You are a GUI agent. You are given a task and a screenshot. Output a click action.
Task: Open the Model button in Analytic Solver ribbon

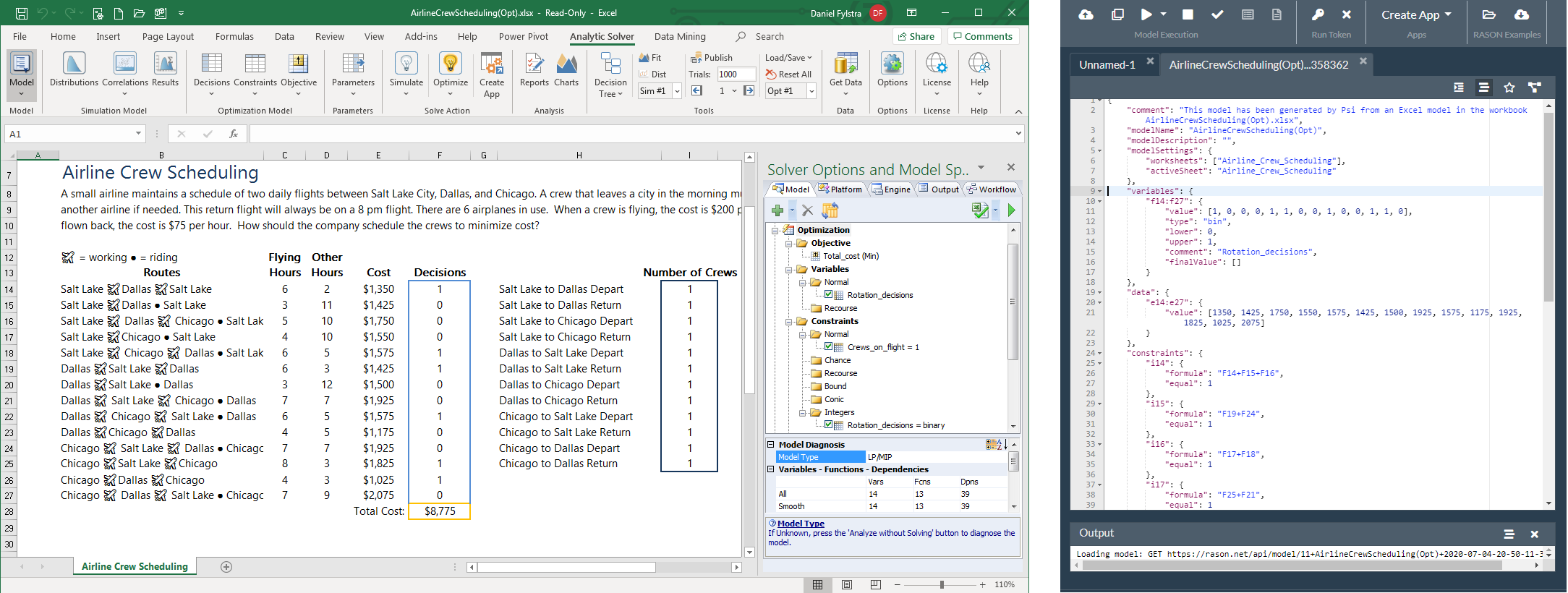[x=22, y=75]
